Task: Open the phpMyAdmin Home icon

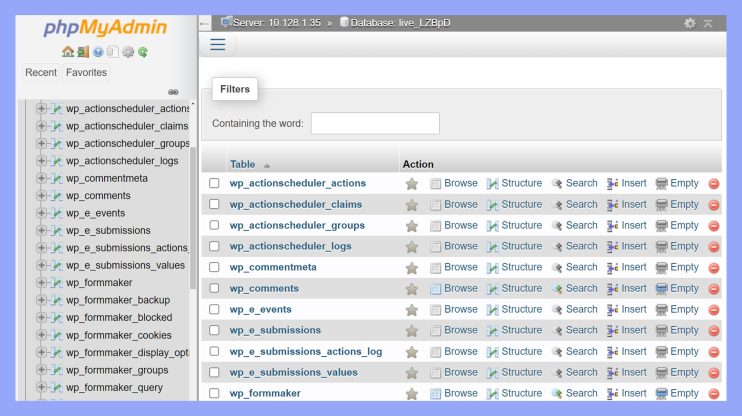Action: [68, 52]
